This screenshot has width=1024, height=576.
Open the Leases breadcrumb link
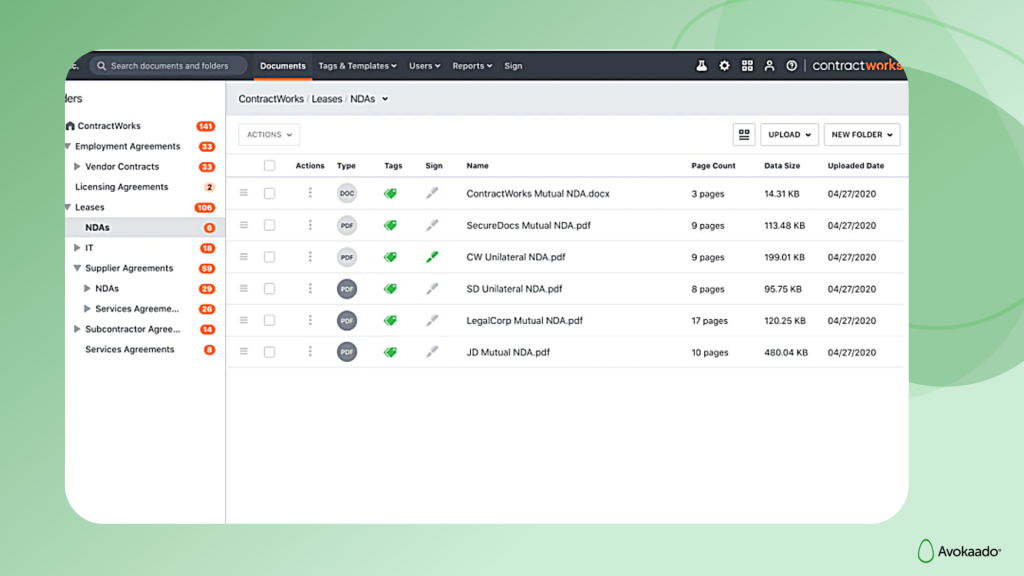326,99
